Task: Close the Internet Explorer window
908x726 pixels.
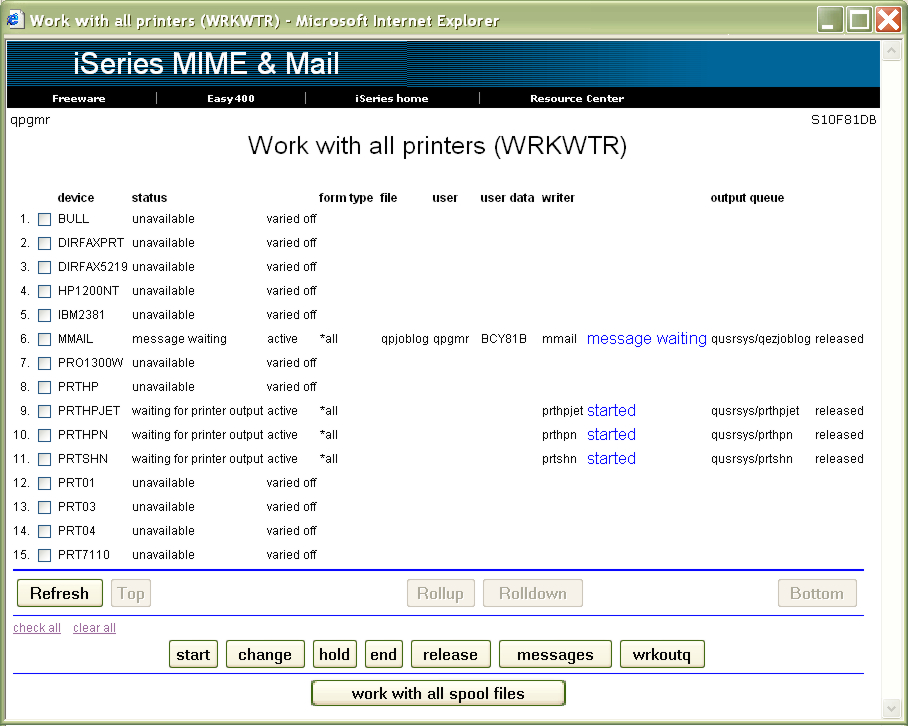Action: click(x=888, y=20)
